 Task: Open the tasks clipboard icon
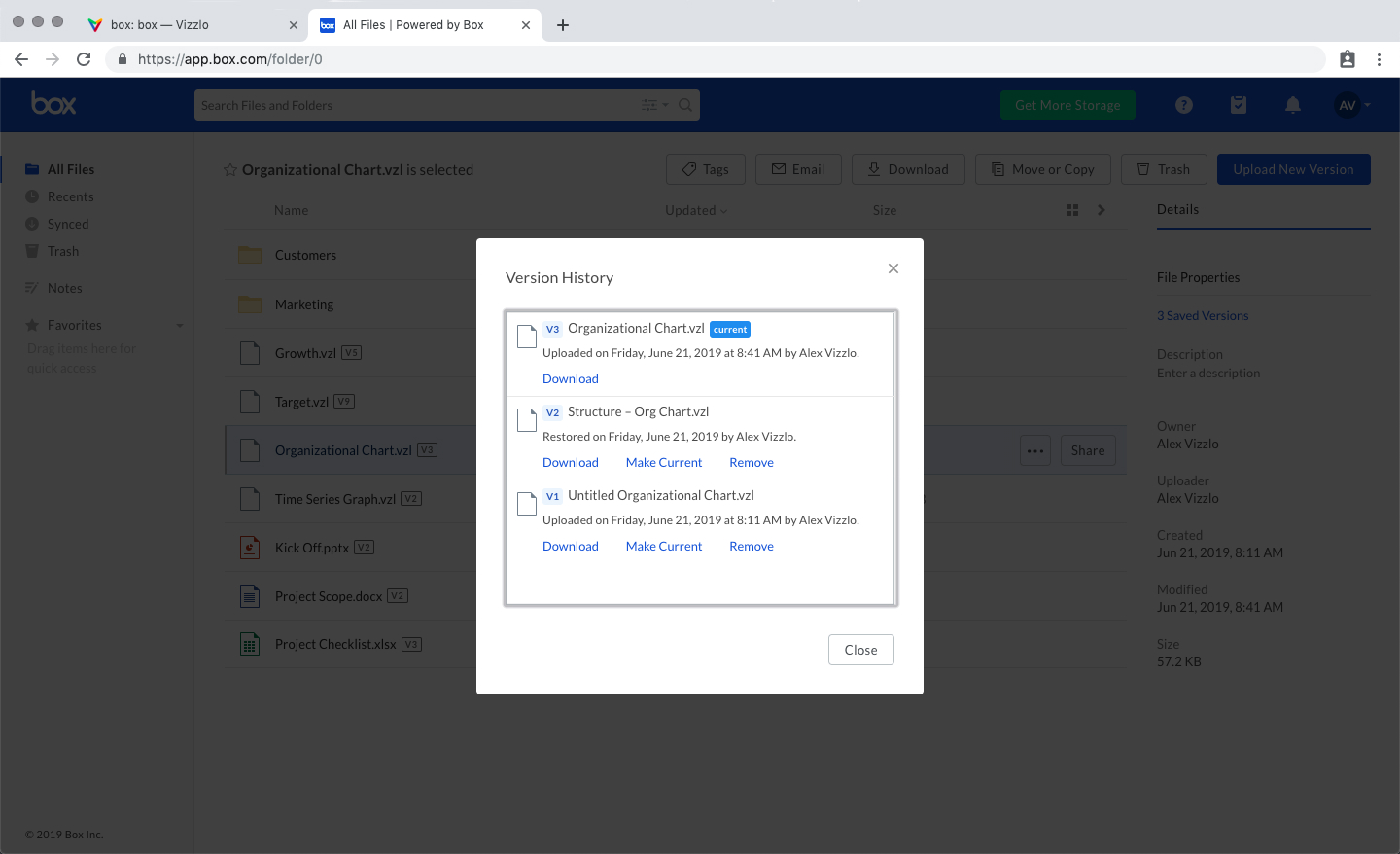pyautogui.click(x=1239, y=105)
